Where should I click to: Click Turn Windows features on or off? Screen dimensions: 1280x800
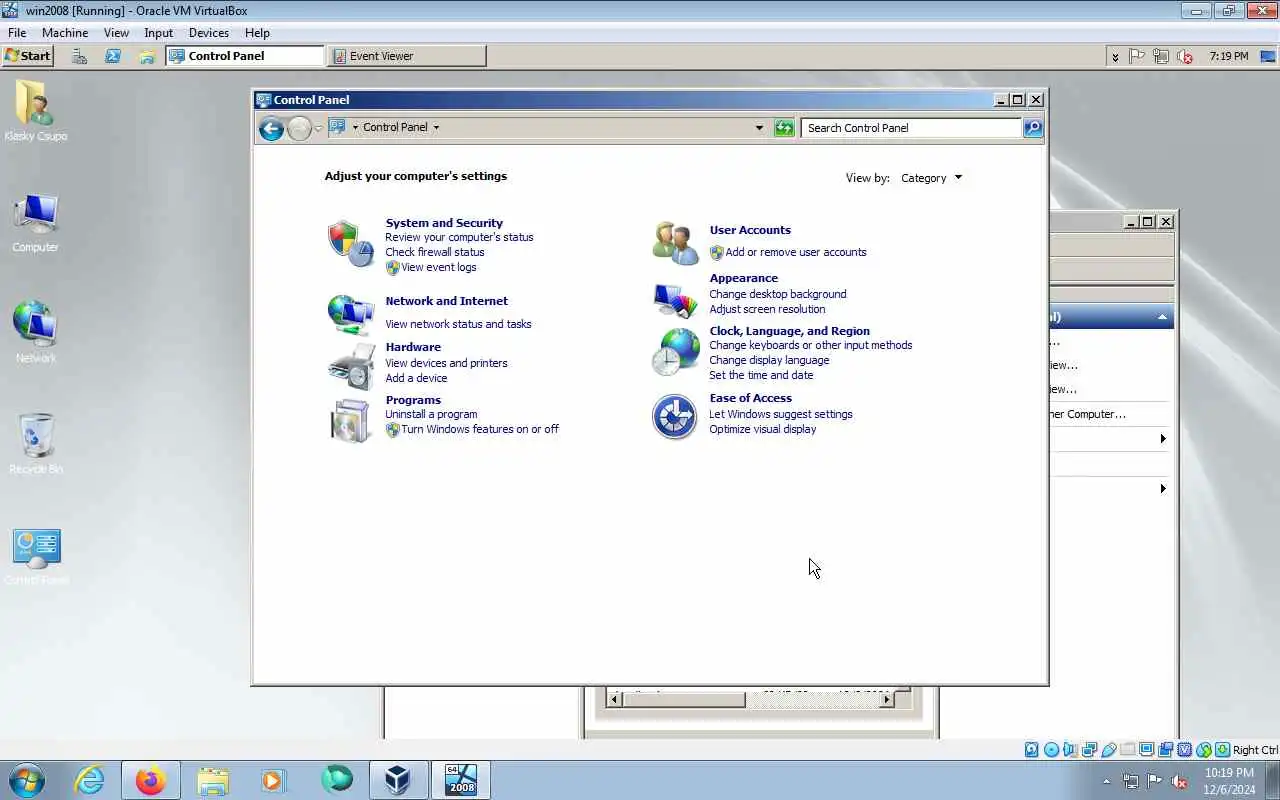pos(480,429)
